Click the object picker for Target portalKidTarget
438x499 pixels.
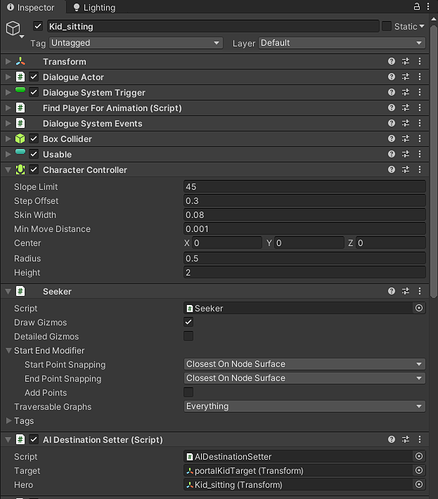click(x=419, y=470)
